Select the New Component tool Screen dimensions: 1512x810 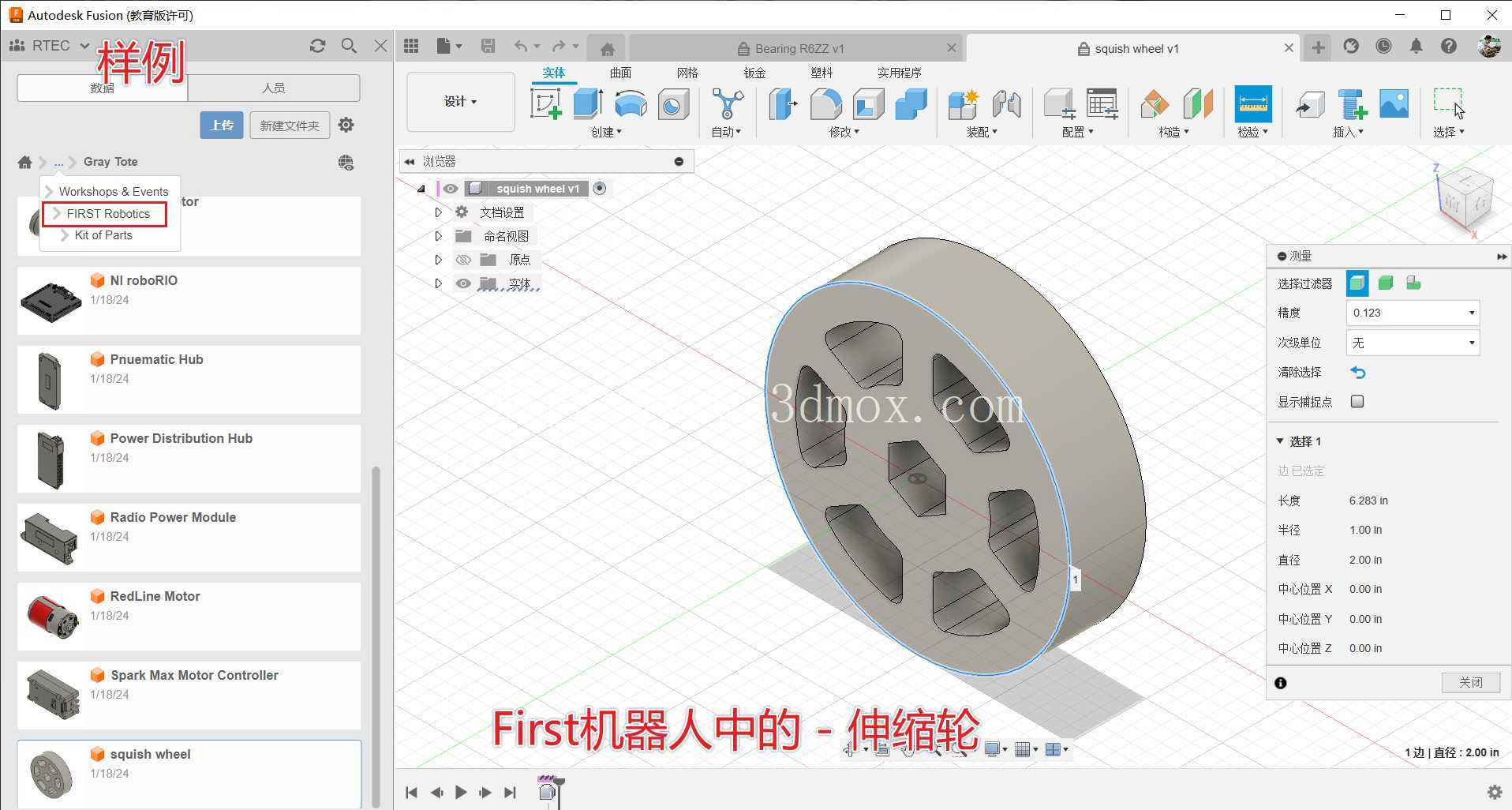(x=964, y=104)
